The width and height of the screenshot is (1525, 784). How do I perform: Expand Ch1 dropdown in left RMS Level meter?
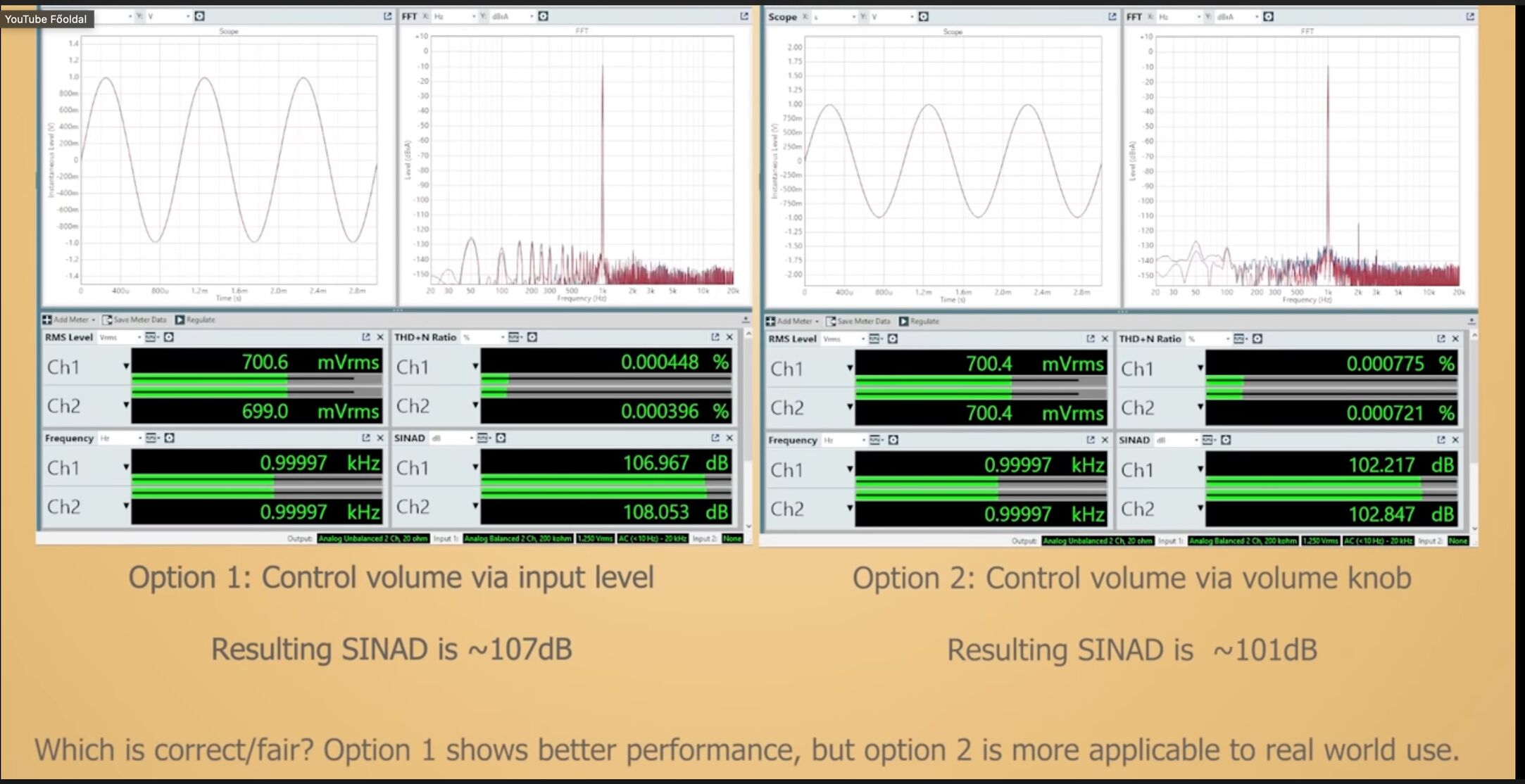click(x=126, y=366)
